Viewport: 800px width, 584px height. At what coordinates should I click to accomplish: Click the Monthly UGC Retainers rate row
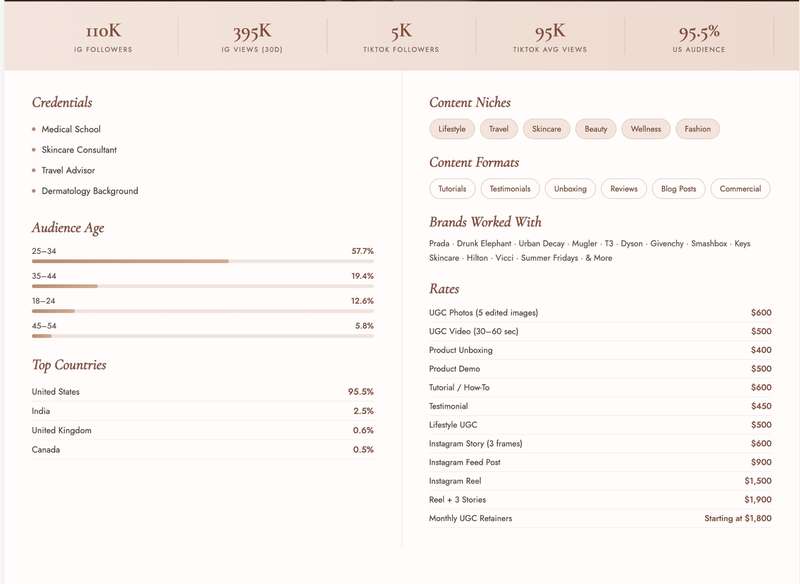pos(601,518)
